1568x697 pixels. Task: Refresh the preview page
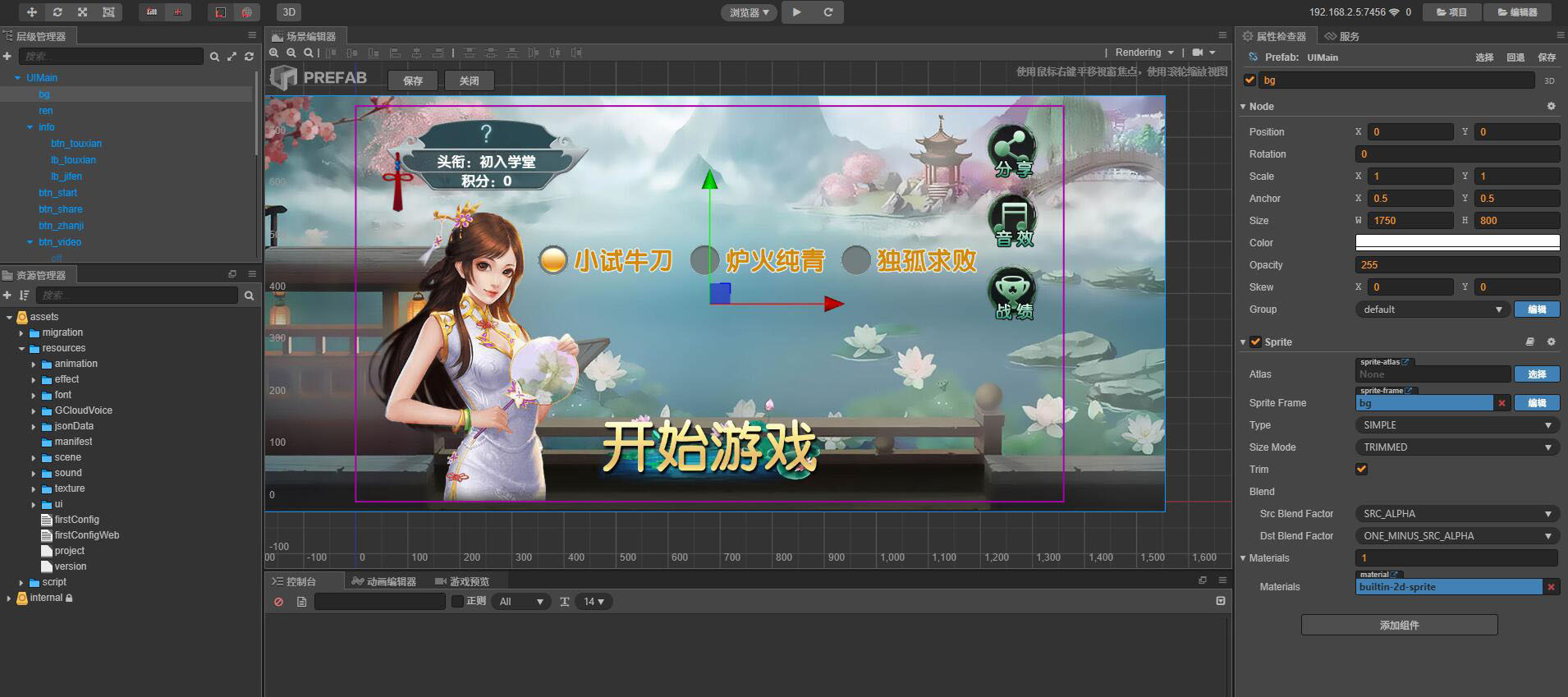828,12
